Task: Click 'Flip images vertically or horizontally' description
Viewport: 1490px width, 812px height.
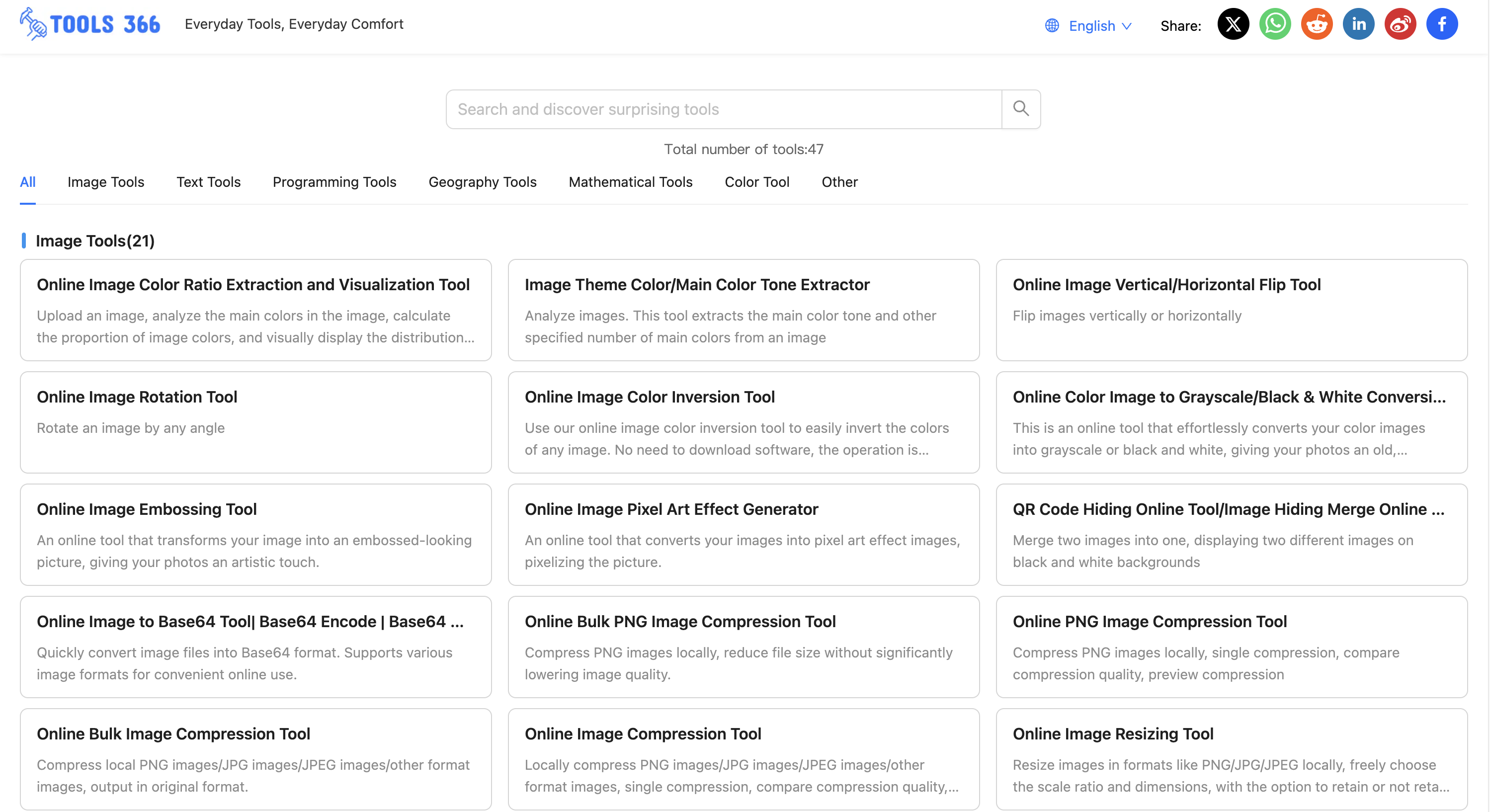Action: pos(1127,316)
